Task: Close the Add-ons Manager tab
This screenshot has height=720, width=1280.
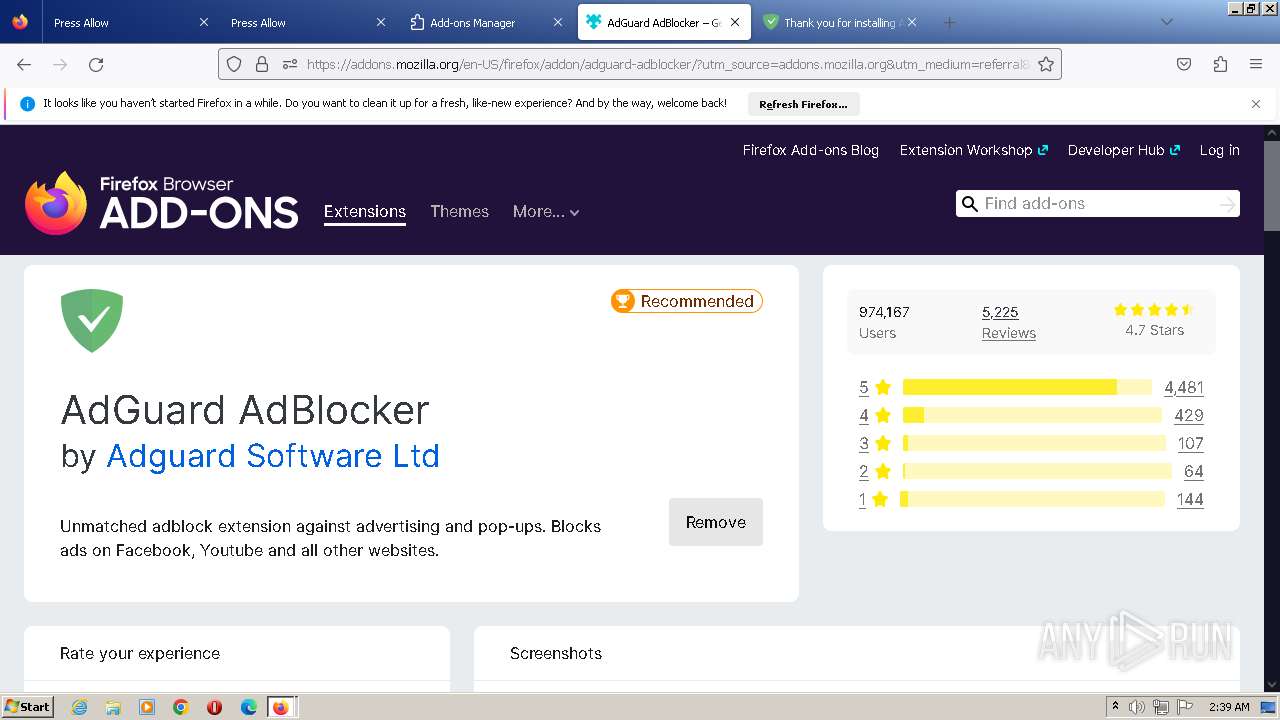Action: coord(558,22)
